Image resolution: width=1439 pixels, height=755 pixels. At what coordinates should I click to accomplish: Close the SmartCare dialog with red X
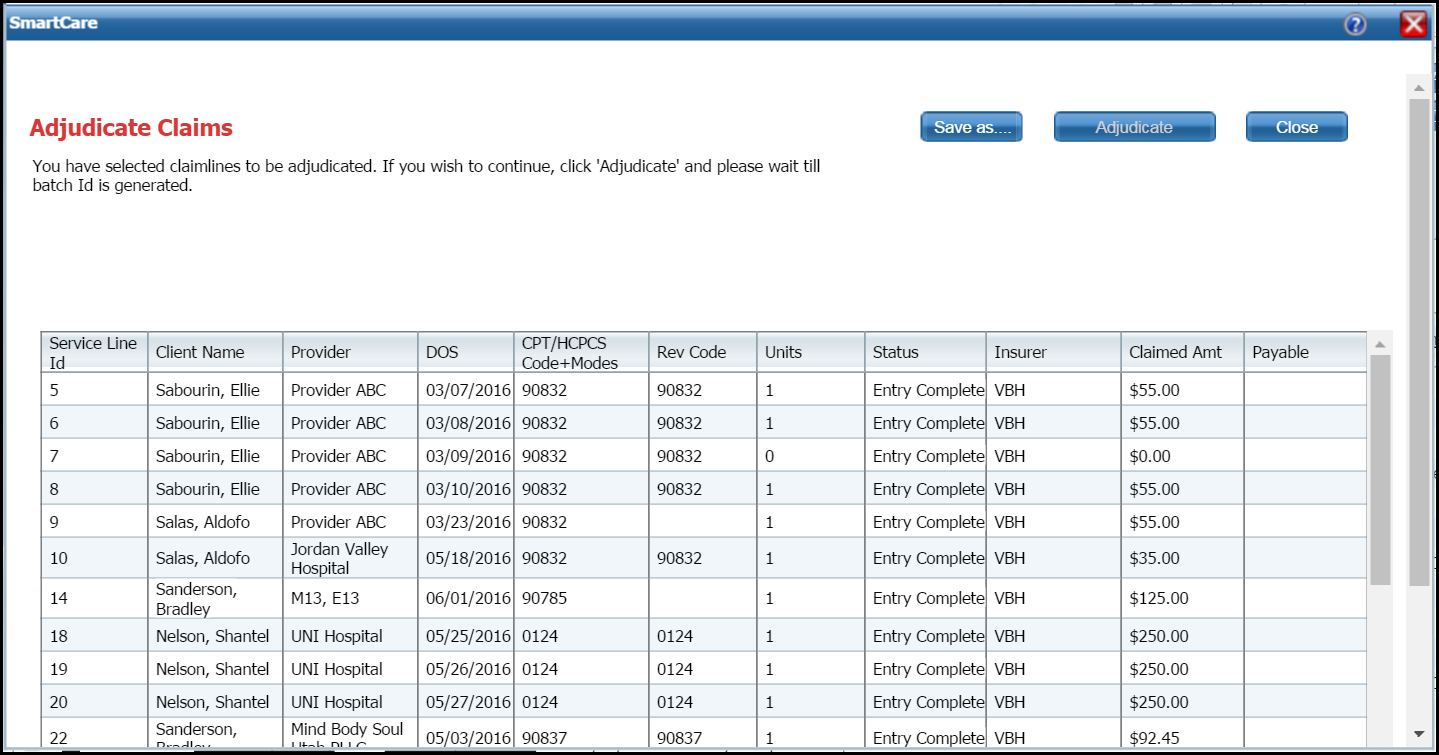coord(1414,24)
